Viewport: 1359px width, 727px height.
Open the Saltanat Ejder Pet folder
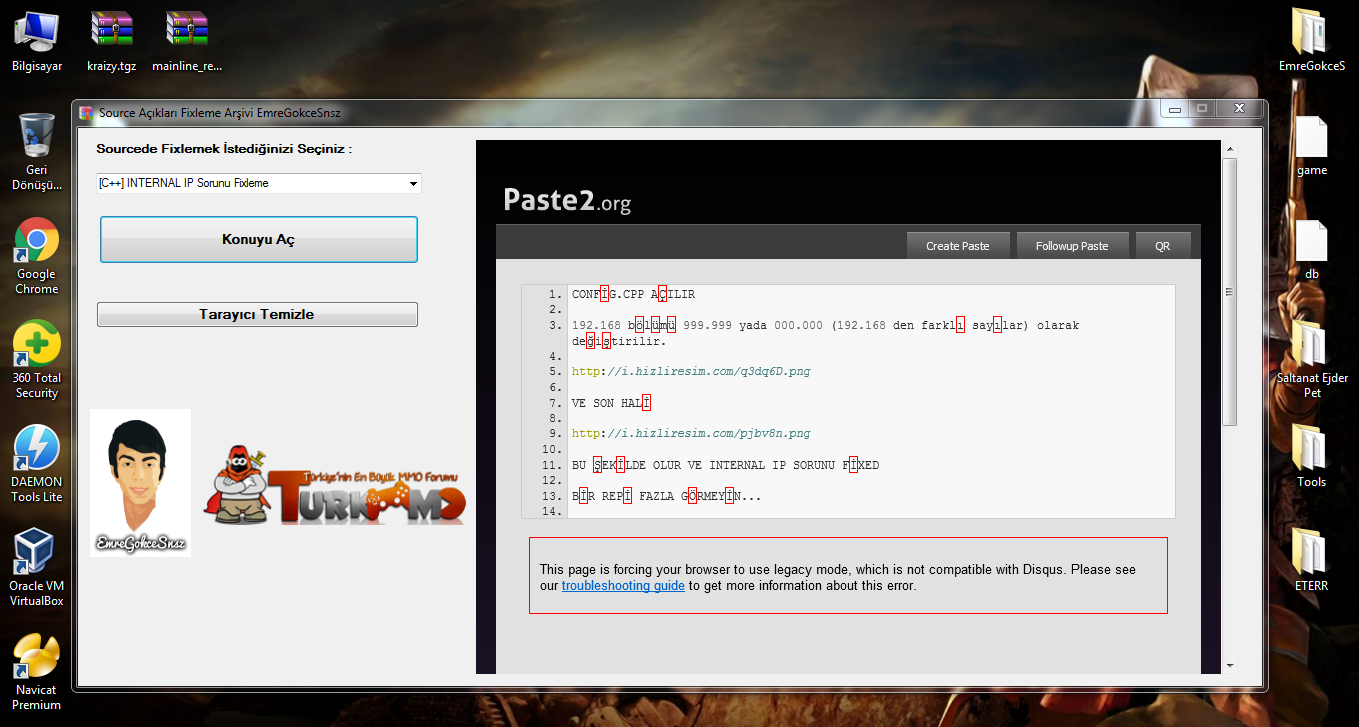(x=1312, y=359)
